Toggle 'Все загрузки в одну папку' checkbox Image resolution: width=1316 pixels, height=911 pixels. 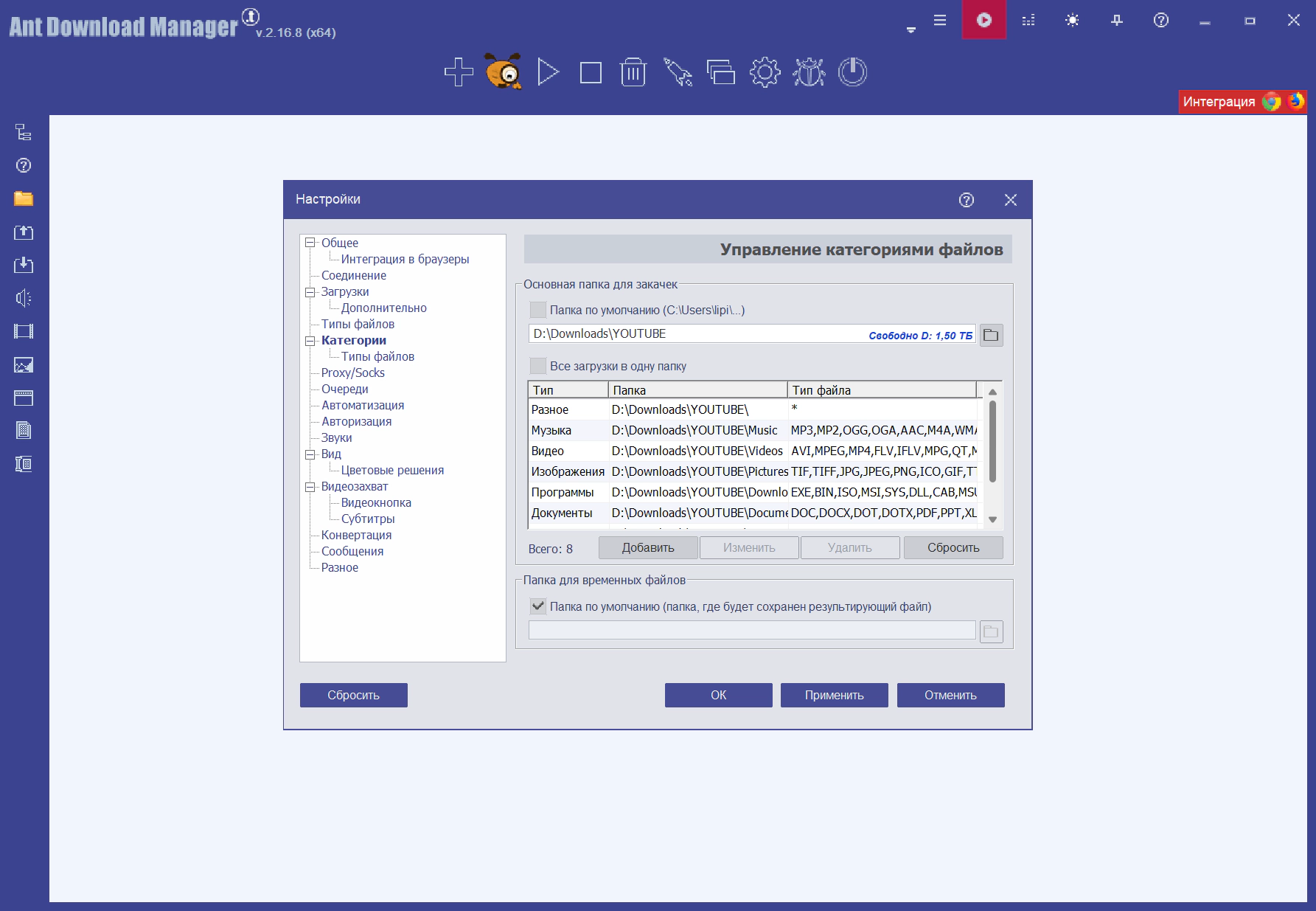pyautogui.click(x=538, y=366)
